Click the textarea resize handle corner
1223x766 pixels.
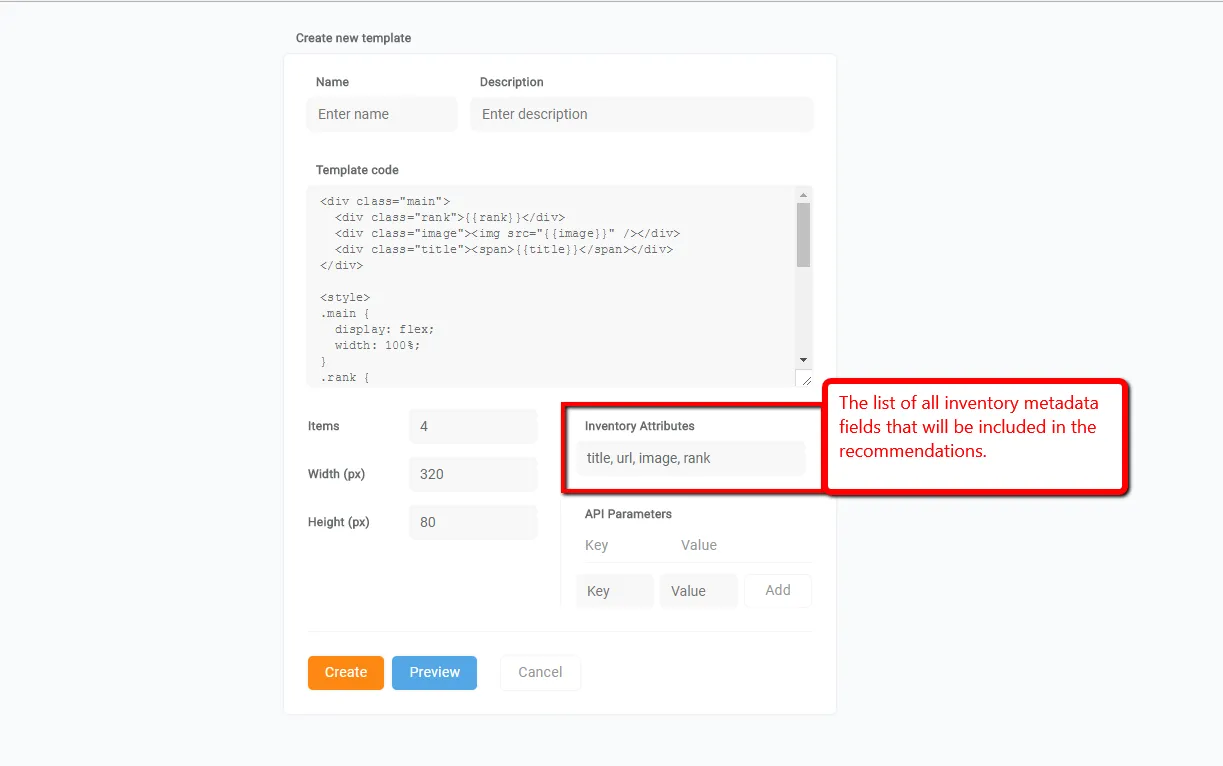(805, 378)
